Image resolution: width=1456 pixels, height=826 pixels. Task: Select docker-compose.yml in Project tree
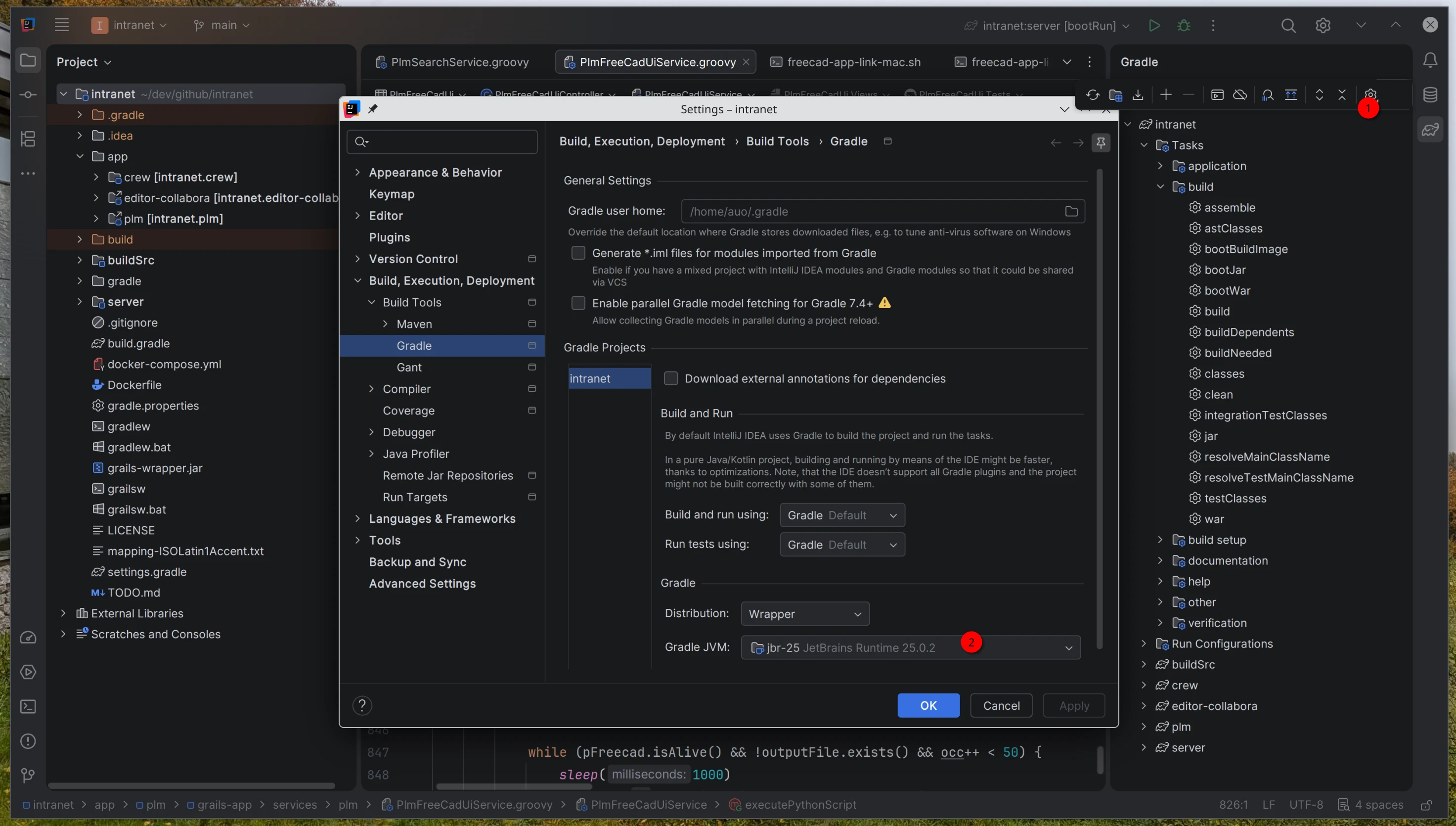[164, 364]
